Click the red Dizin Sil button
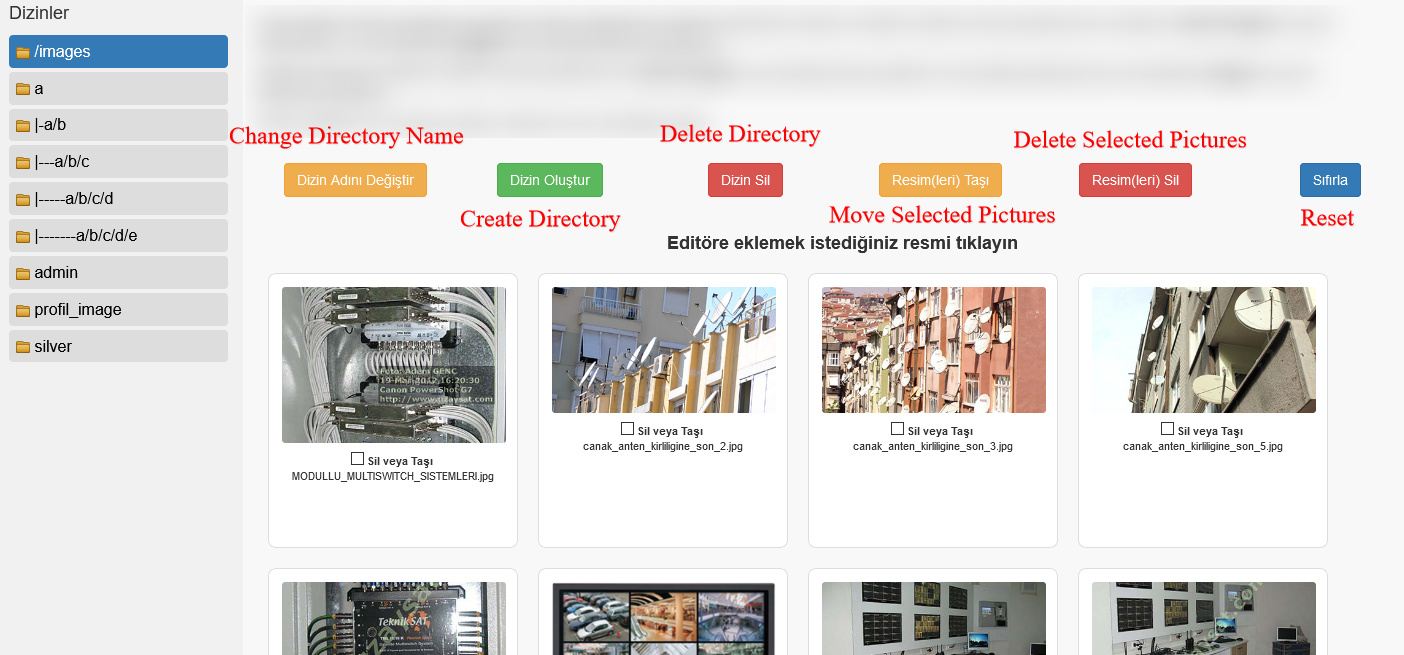The image size is (1404, 655). [x=745, y=180]
